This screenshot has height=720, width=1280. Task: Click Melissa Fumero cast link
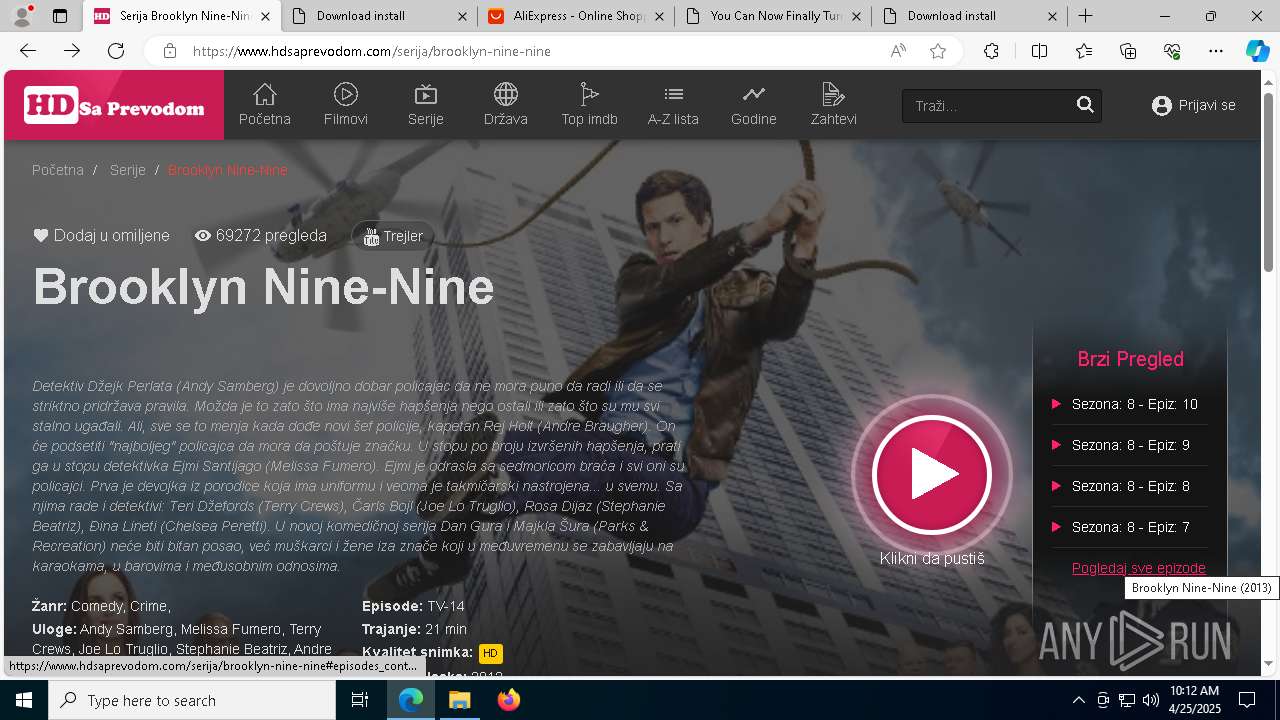pos(231,629)
